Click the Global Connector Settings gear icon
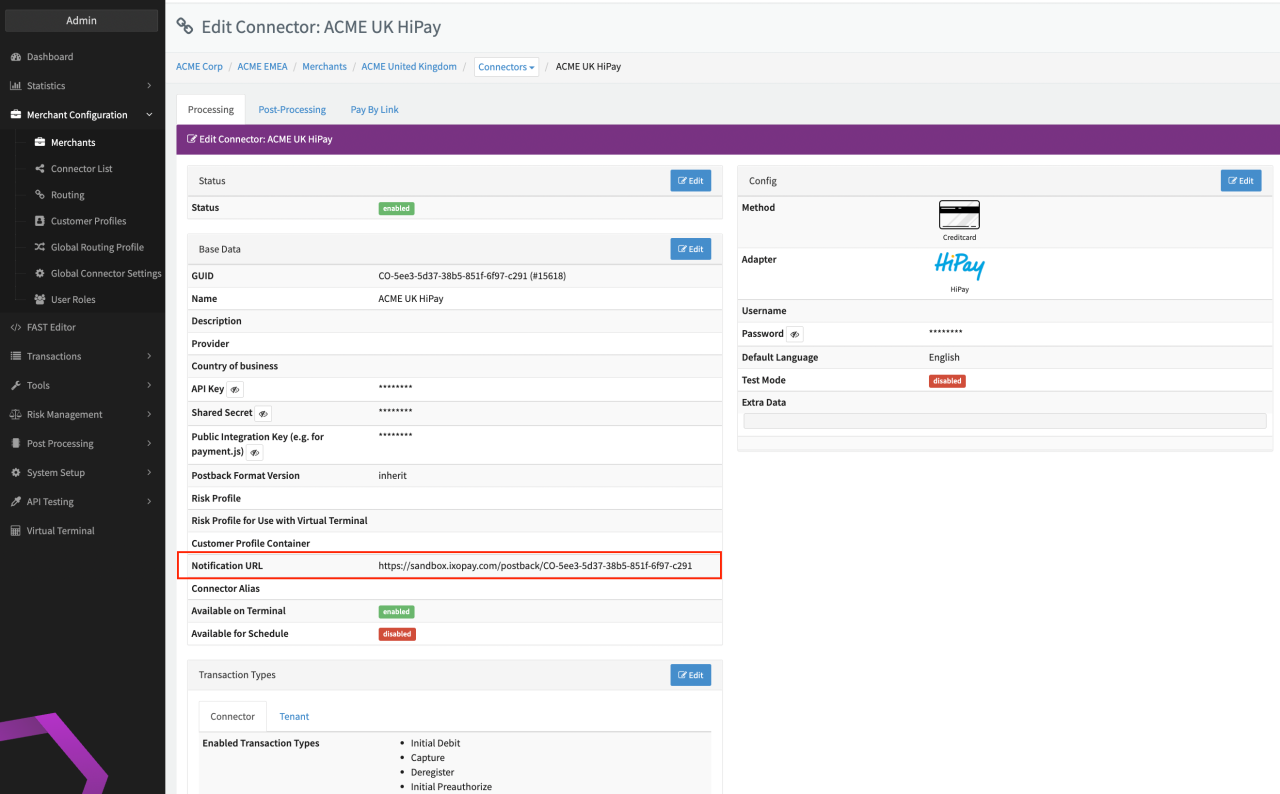This screenshot has height=794, width=1280. point(40,273)
